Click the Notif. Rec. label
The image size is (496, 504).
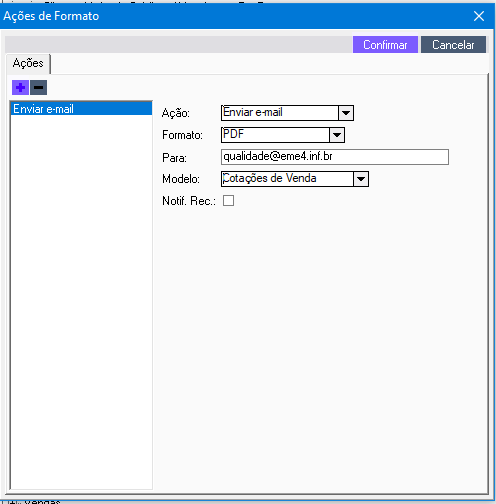click(189, 201)
